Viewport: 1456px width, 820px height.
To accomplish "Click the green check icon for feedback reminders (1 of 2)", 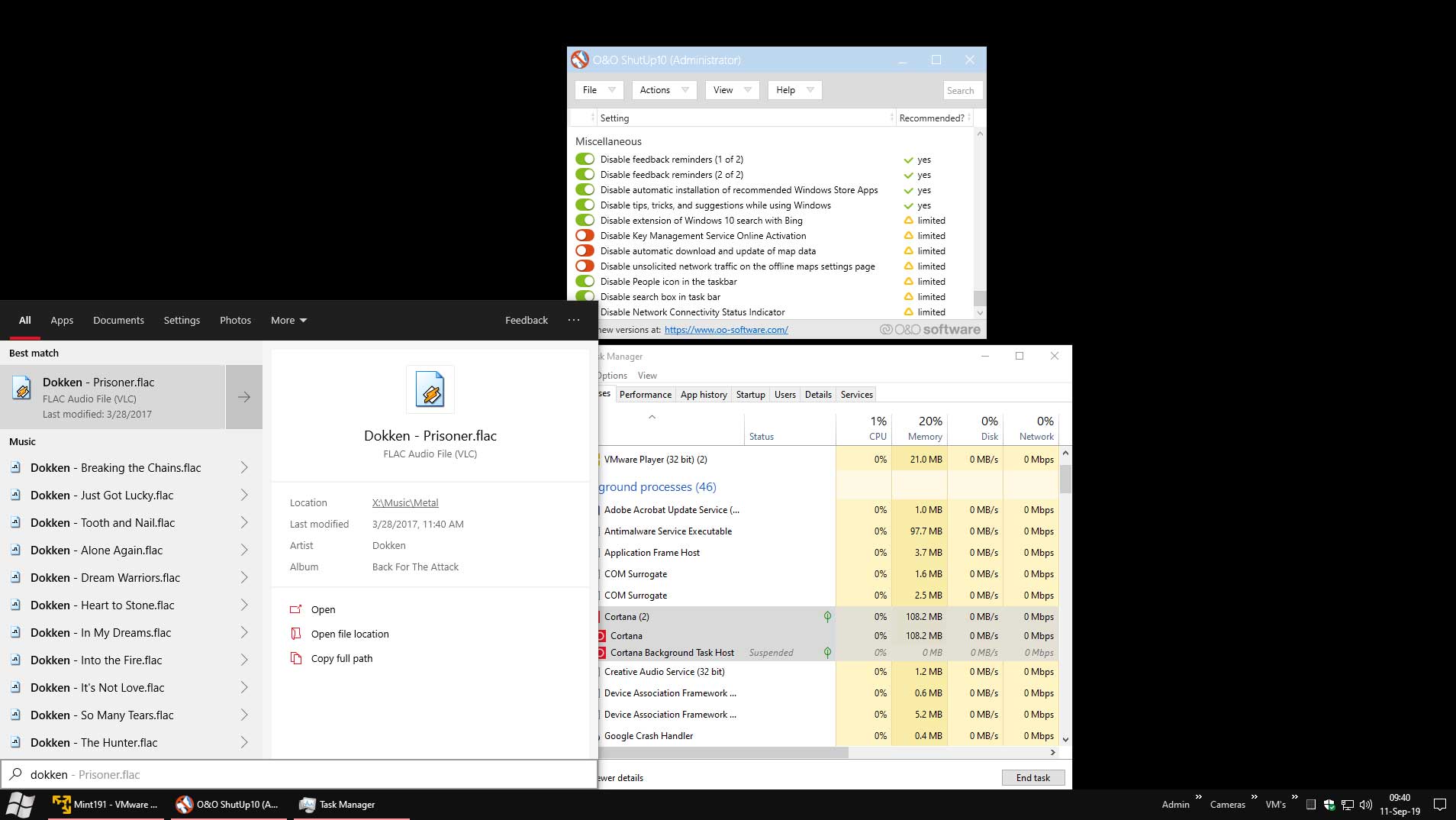I will [908, 160].
